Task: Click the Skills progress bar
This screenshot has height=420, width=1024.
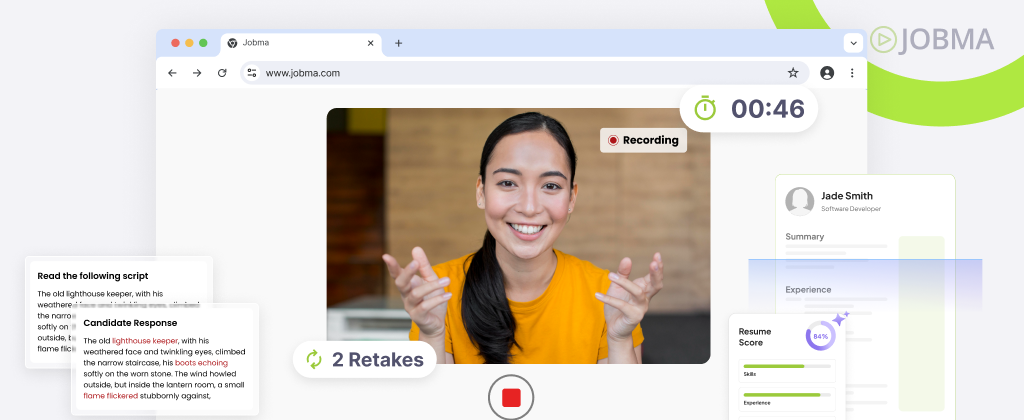Action: (x=787, y=366)
